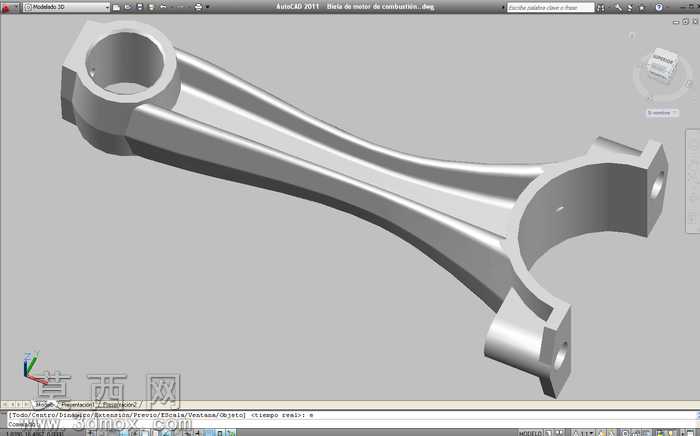Image resolution: width=700 pixels, height=436 pixels.
Task: Toggle the MODELO button in status bar
Action: point(530,433)
